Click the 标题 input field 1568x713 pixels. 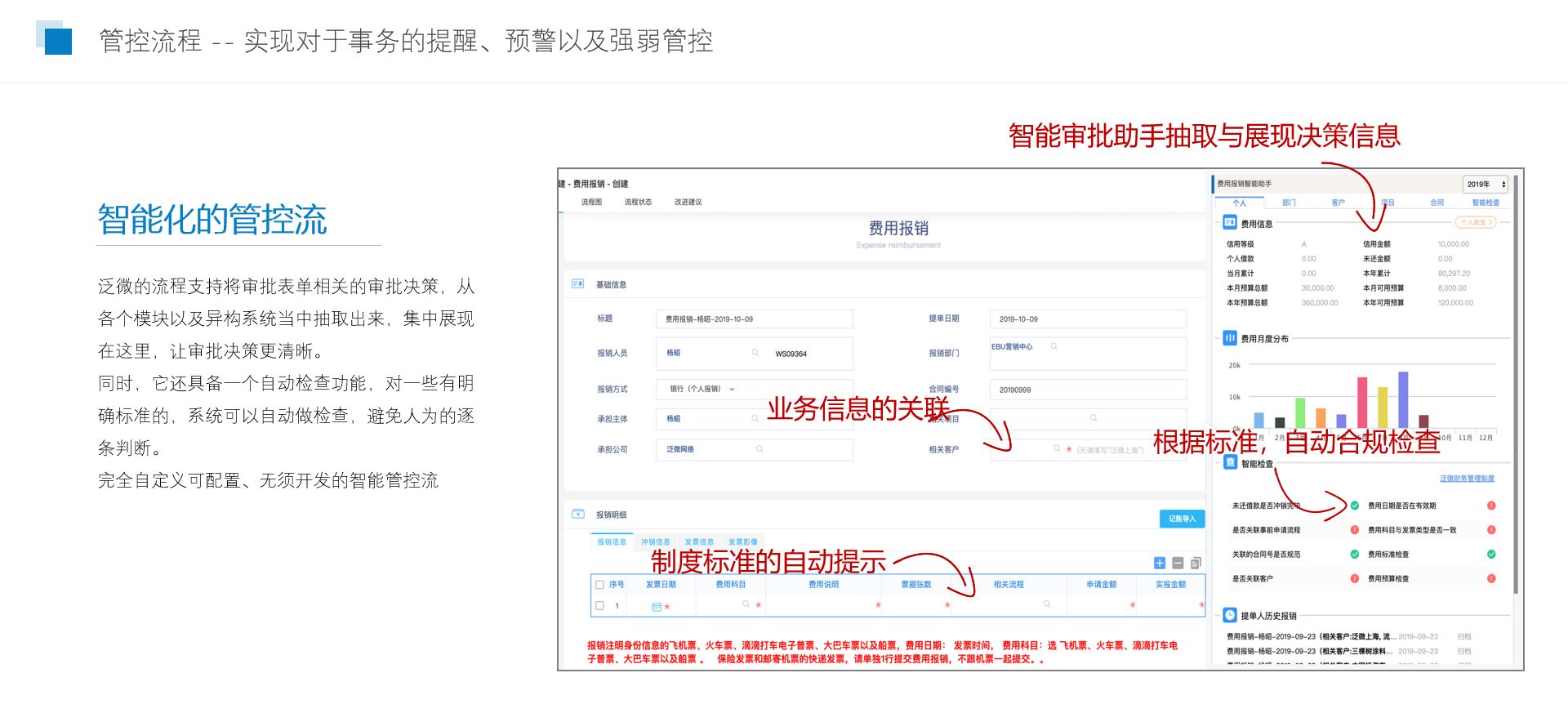[x=754, y=319]
